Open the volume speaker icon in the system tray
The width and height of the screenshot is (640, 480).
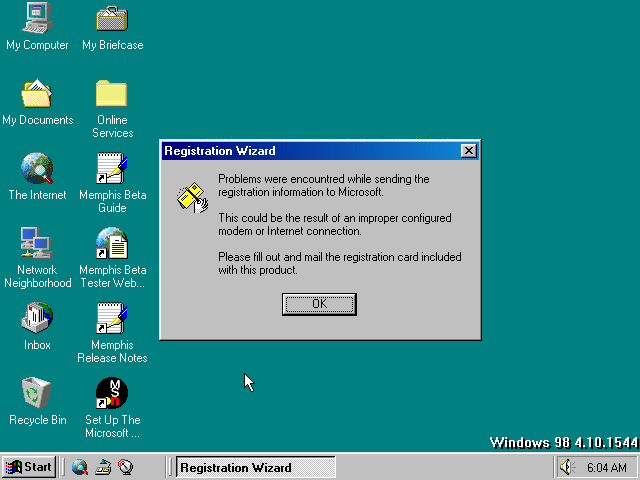[x=567, y=467]
